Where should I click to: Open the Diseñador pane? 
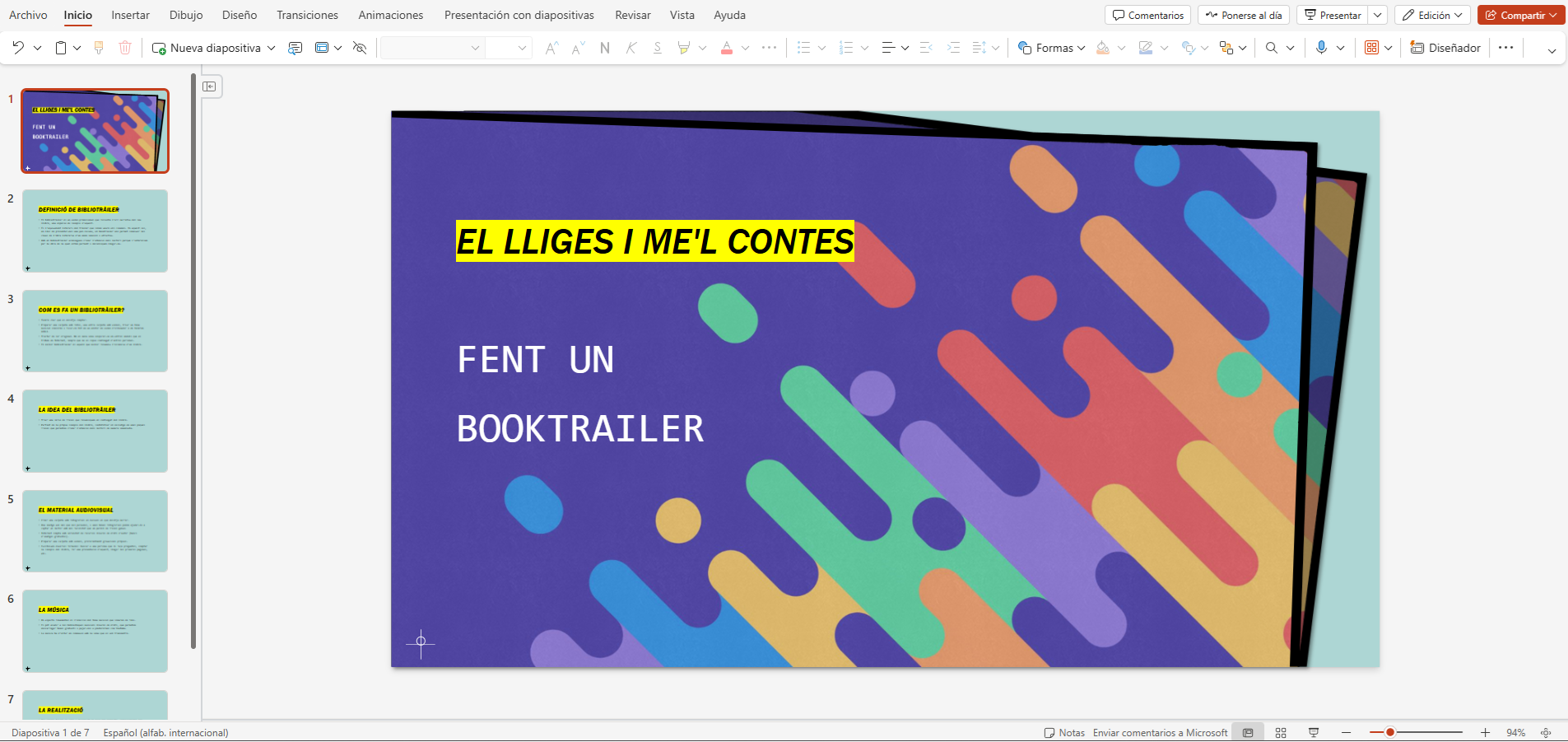[x=1446, y=48]
